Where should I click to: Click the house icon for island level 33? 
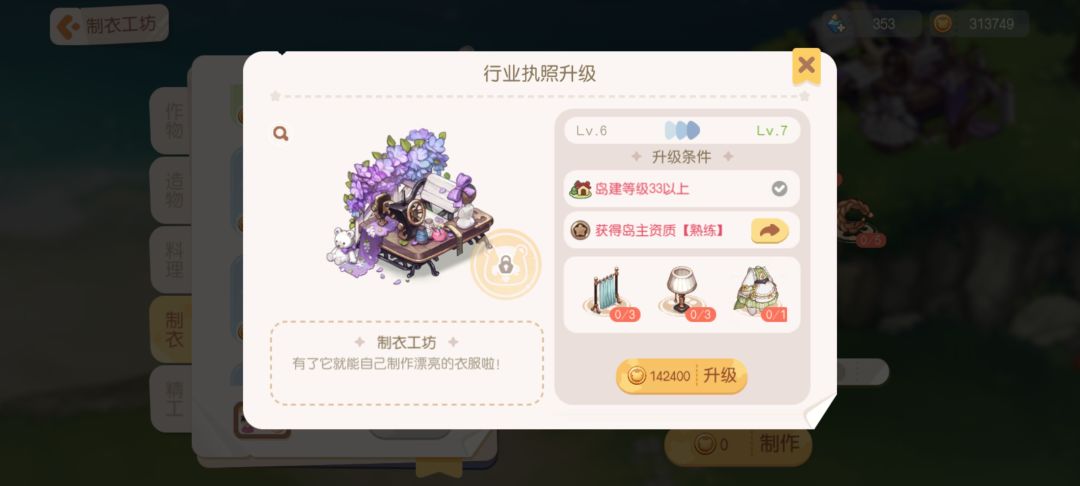(581, 189)
